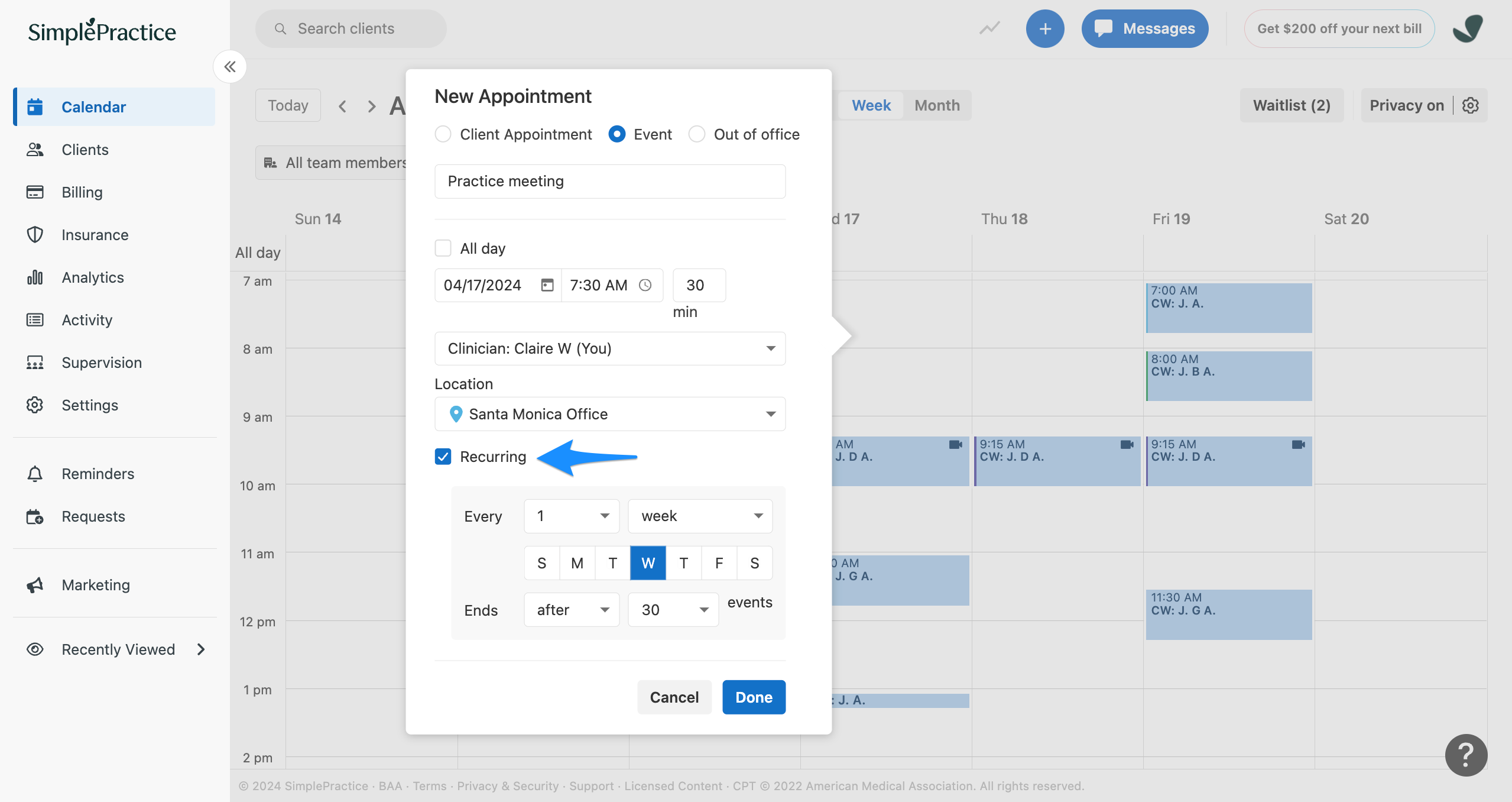Open Billing in the sidebar menu
This screenshot has width=1512, height=802.
click(82, 192)
